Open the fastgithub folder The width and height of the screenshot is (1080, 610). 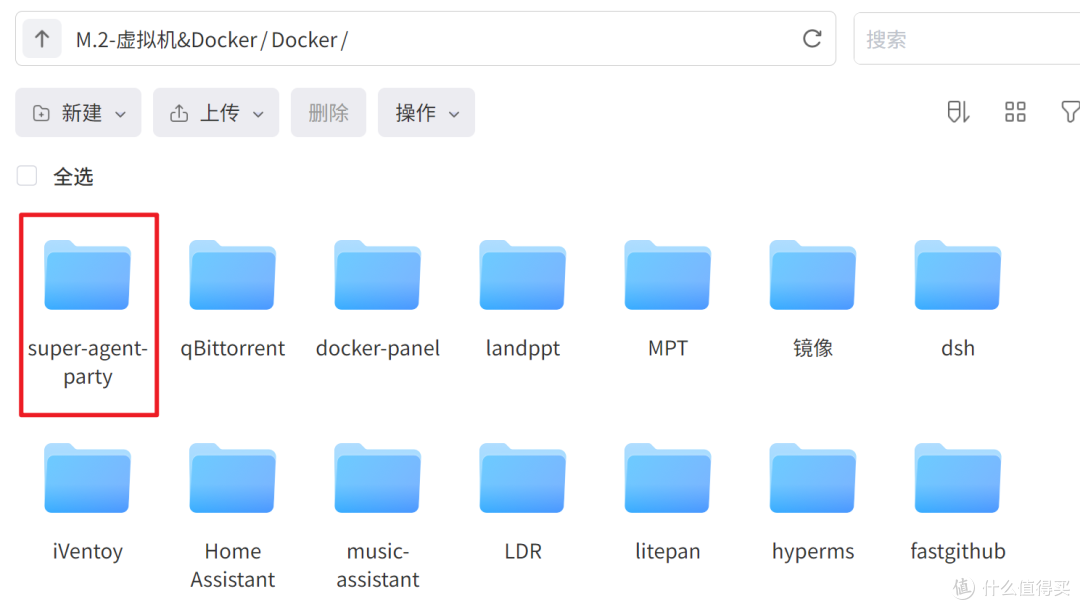(957, 478)
